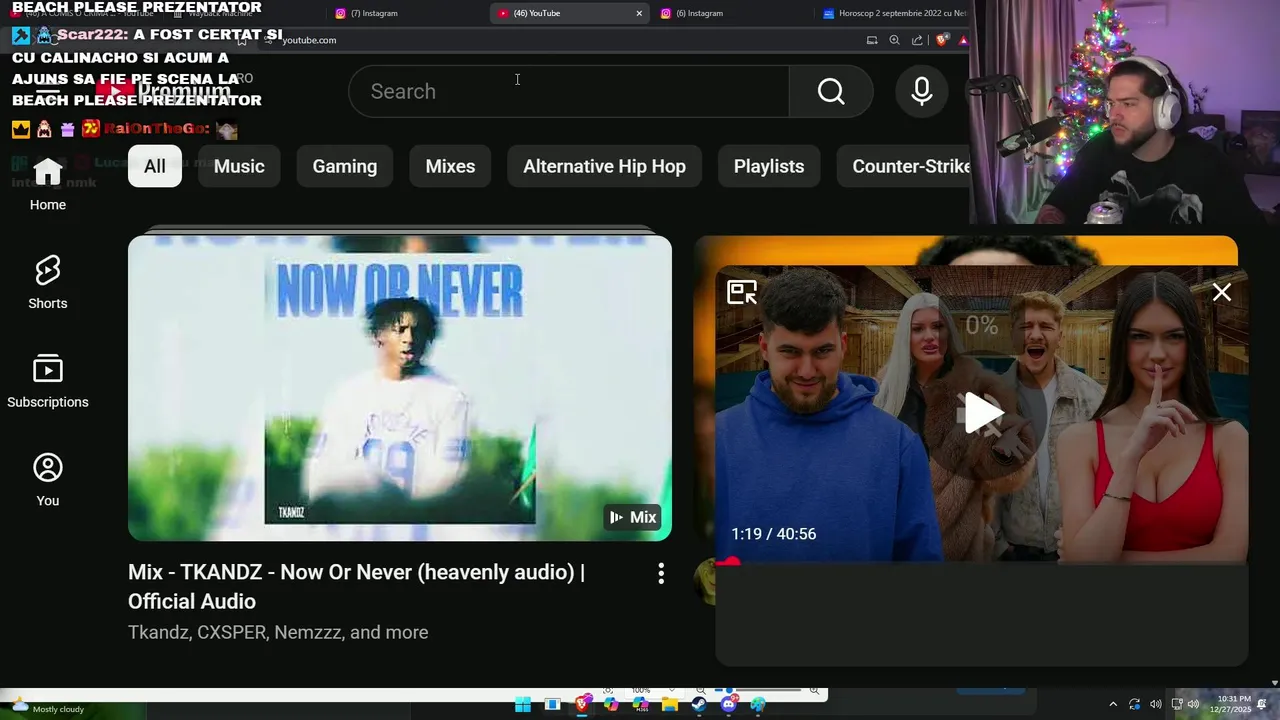Screen dimensions: 1280x720
Task: Open the Copilot icon on the taskbar
Action: pos(611,705)
